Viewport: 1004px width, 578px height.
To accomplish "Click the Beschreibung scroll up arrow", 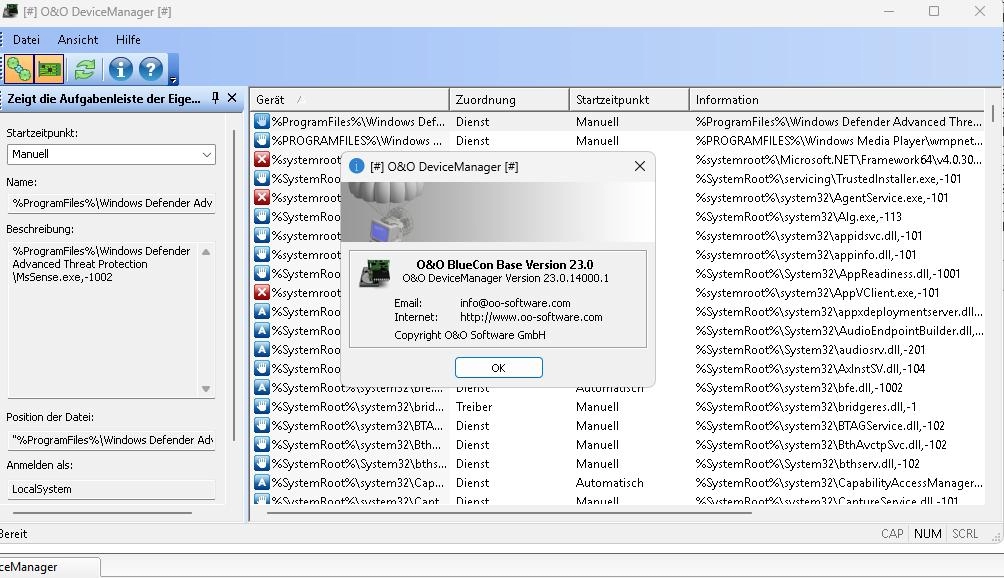I will coord(206,252).
